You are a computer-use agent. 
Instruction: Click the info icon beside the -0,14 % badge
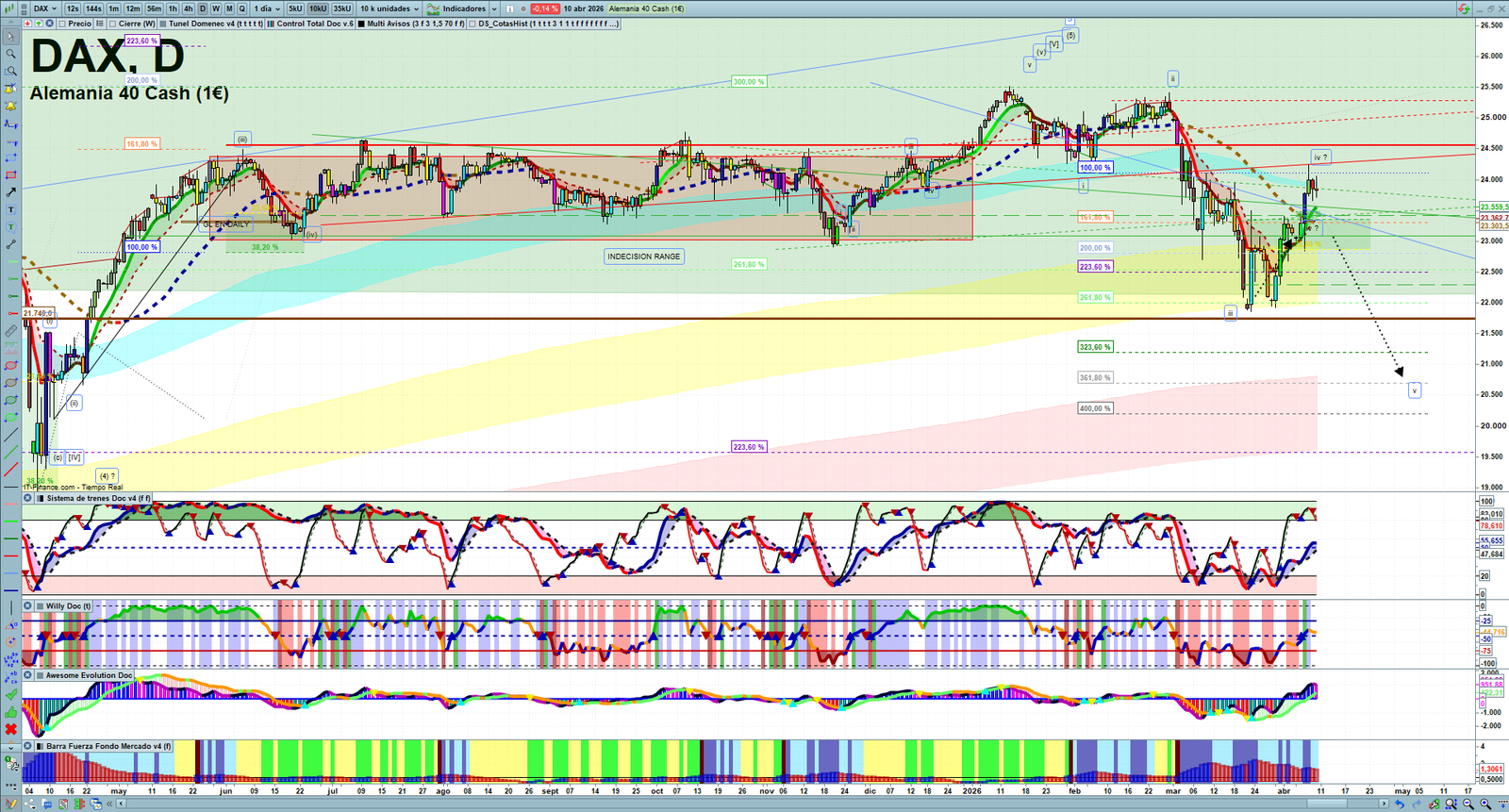coord(509,8)
